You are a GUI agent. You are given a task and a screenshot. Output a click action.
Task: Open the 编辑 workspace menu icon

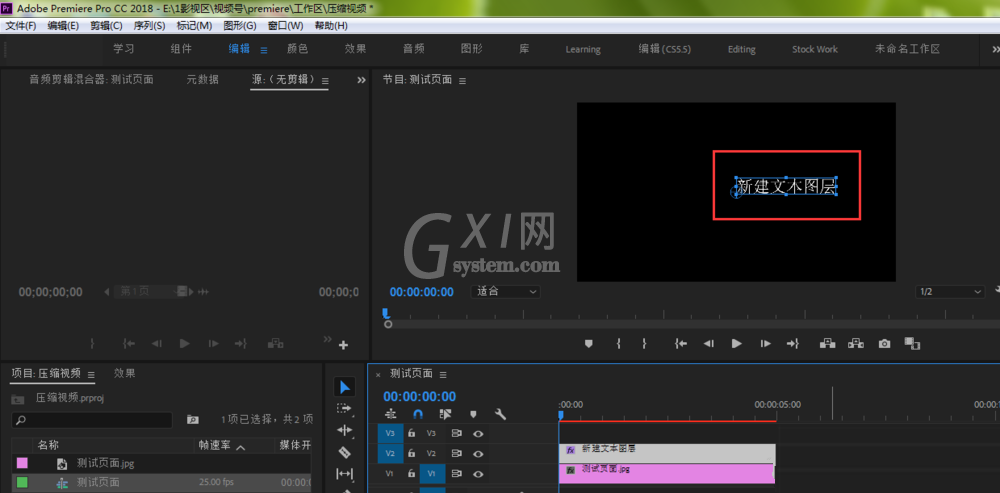263,50
